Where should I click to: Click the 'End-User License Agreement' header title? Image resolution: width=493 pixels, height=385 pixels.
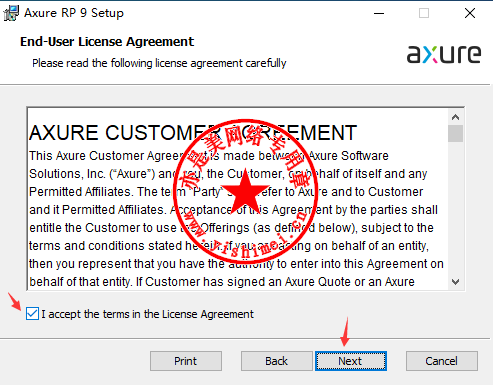(107, 42)
